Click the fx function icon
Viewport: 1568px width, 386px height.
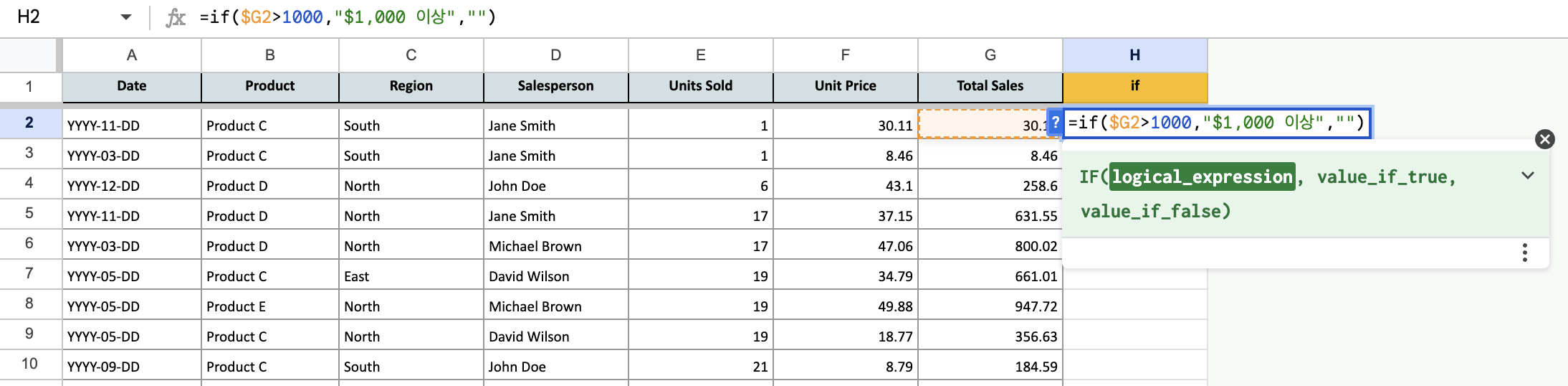click(176, 17)
